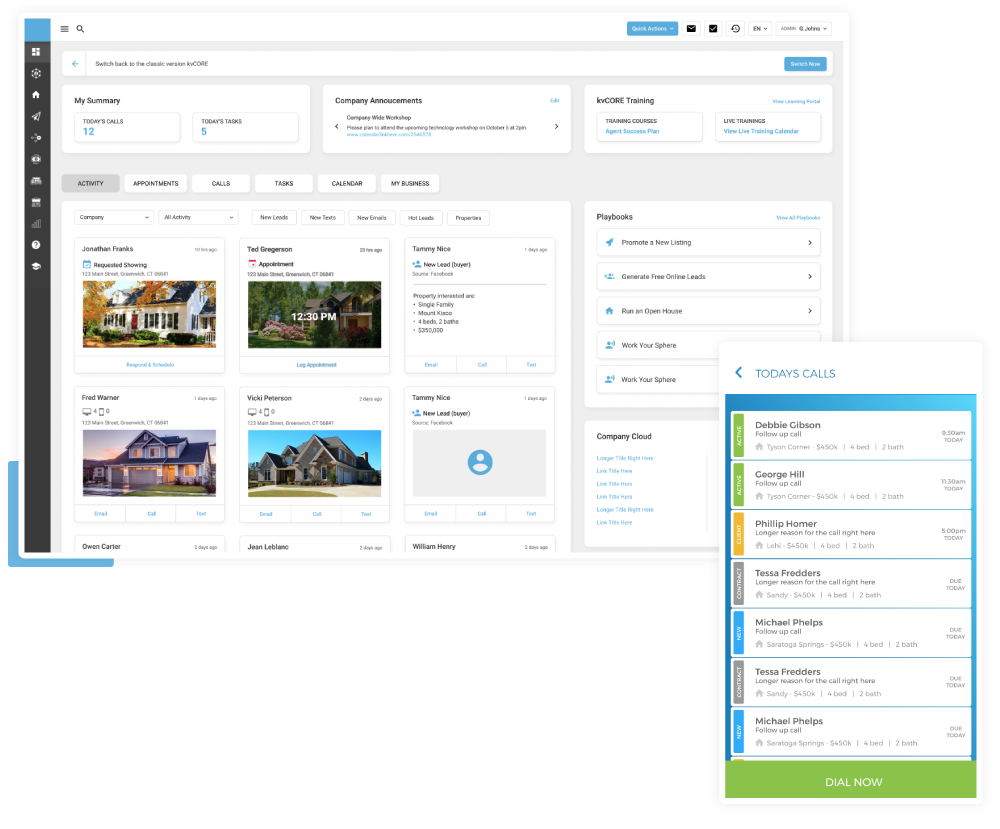1000x829 pixels.
Task: Click the search magnifier icon
Action: 80,29
